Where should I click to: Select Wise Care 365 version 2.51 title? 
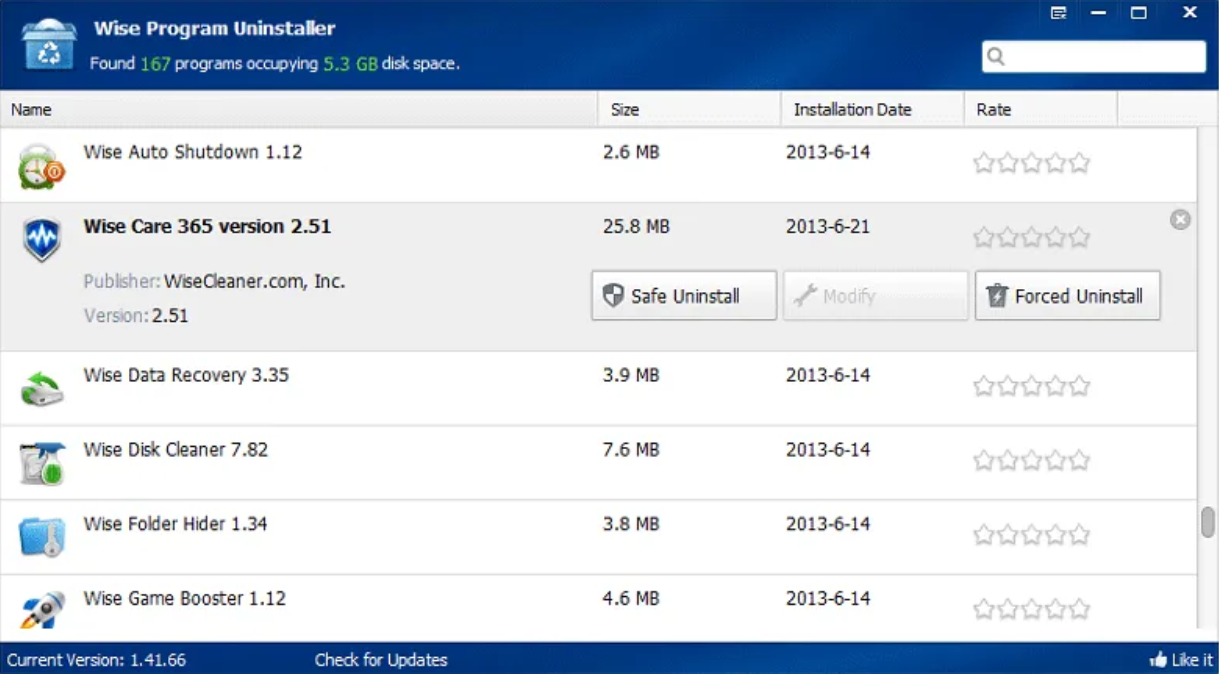(207, 226)
